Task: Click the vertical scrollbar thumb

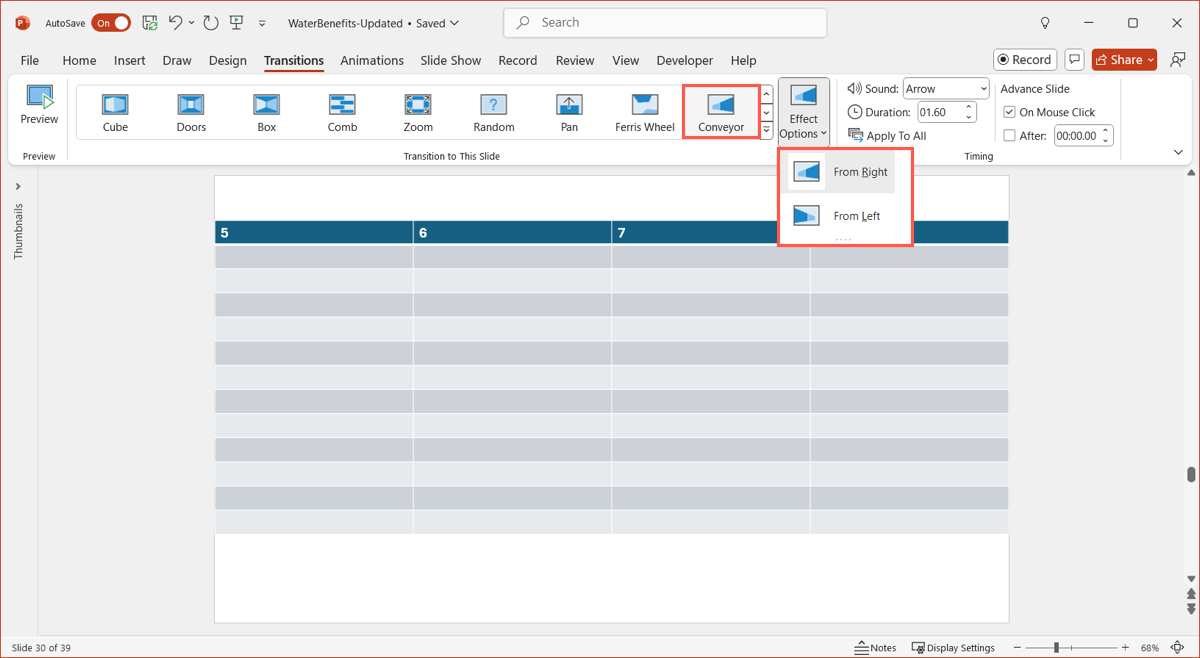Action: coord(1191,474)
